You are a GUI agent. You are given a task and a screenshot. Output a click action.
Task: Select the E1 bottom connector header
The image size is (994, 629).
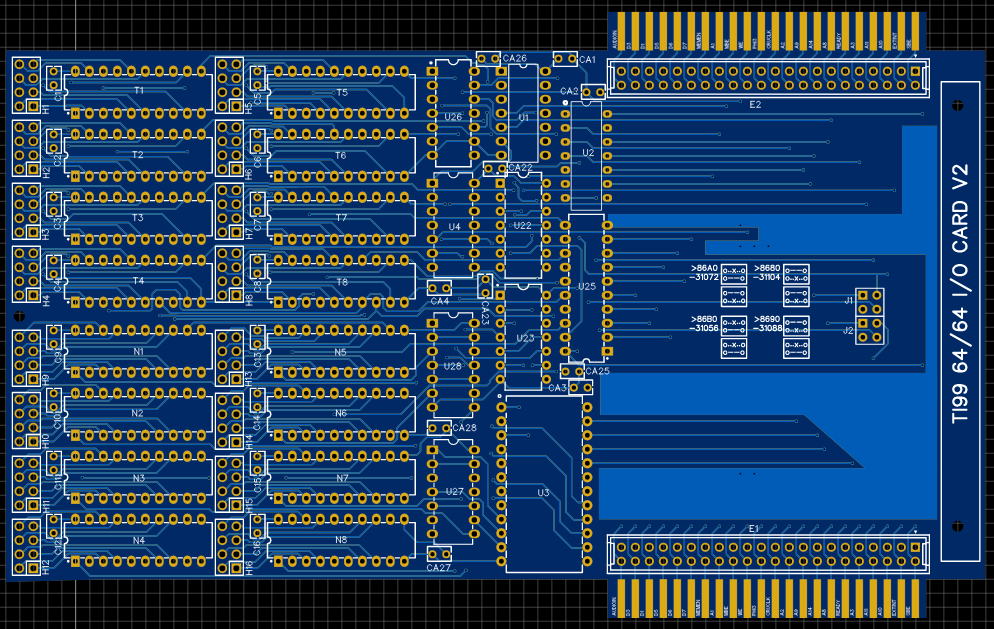point(769,549)
